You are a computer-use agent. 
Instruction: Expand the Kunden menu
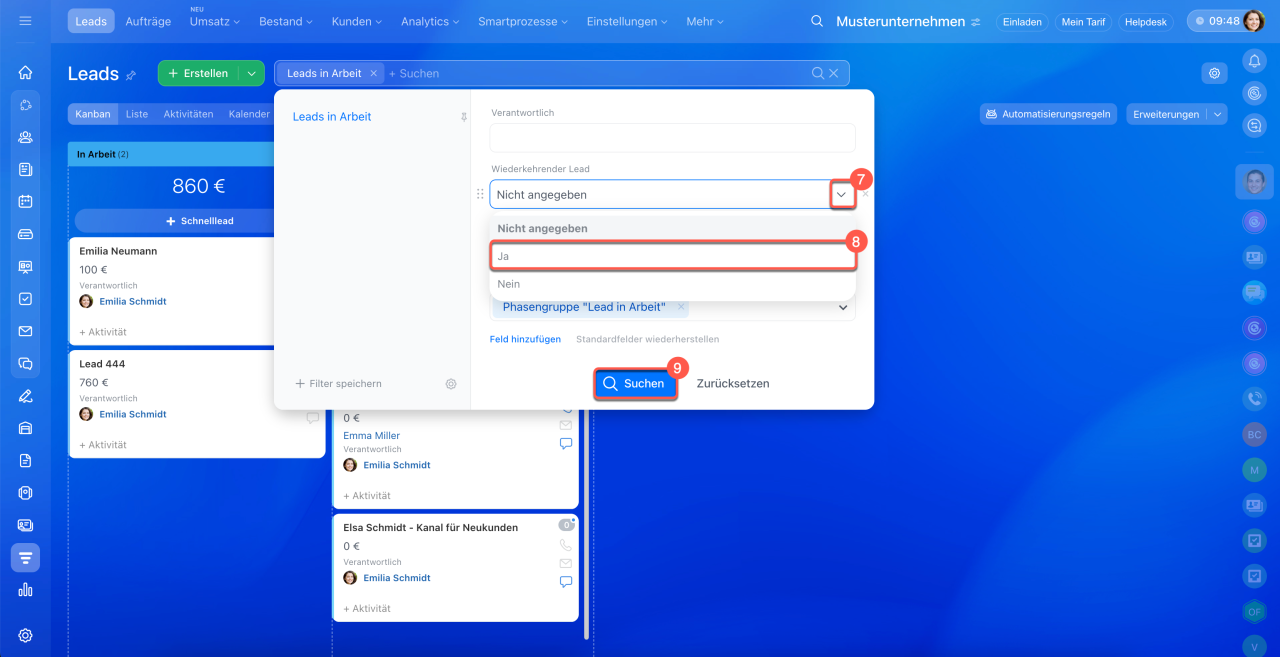click(356, 21)
